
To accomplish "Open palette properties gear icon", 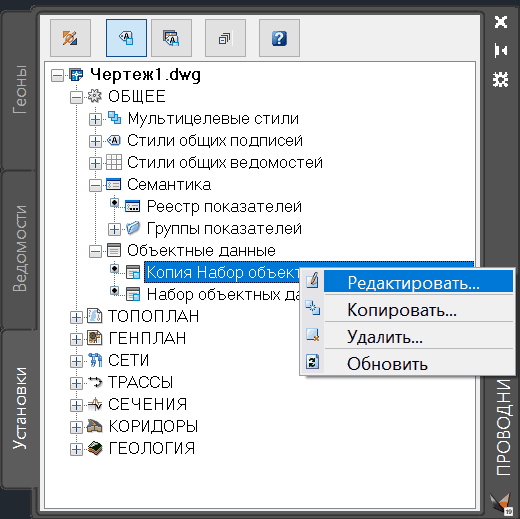I will pyautogui.click(x=501, y=79).
